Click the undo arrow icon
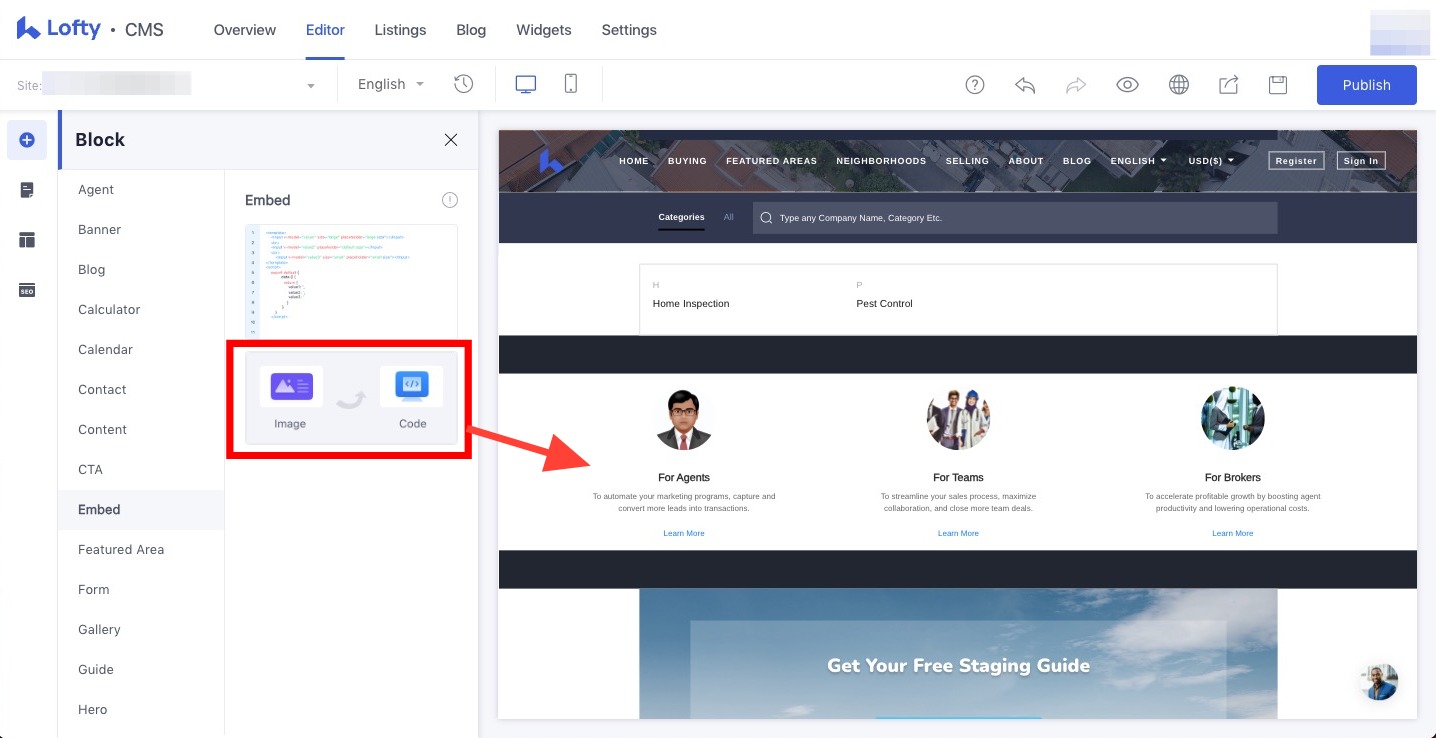The height and width of the screenshot is (738, 1436). click(1025, 84)
